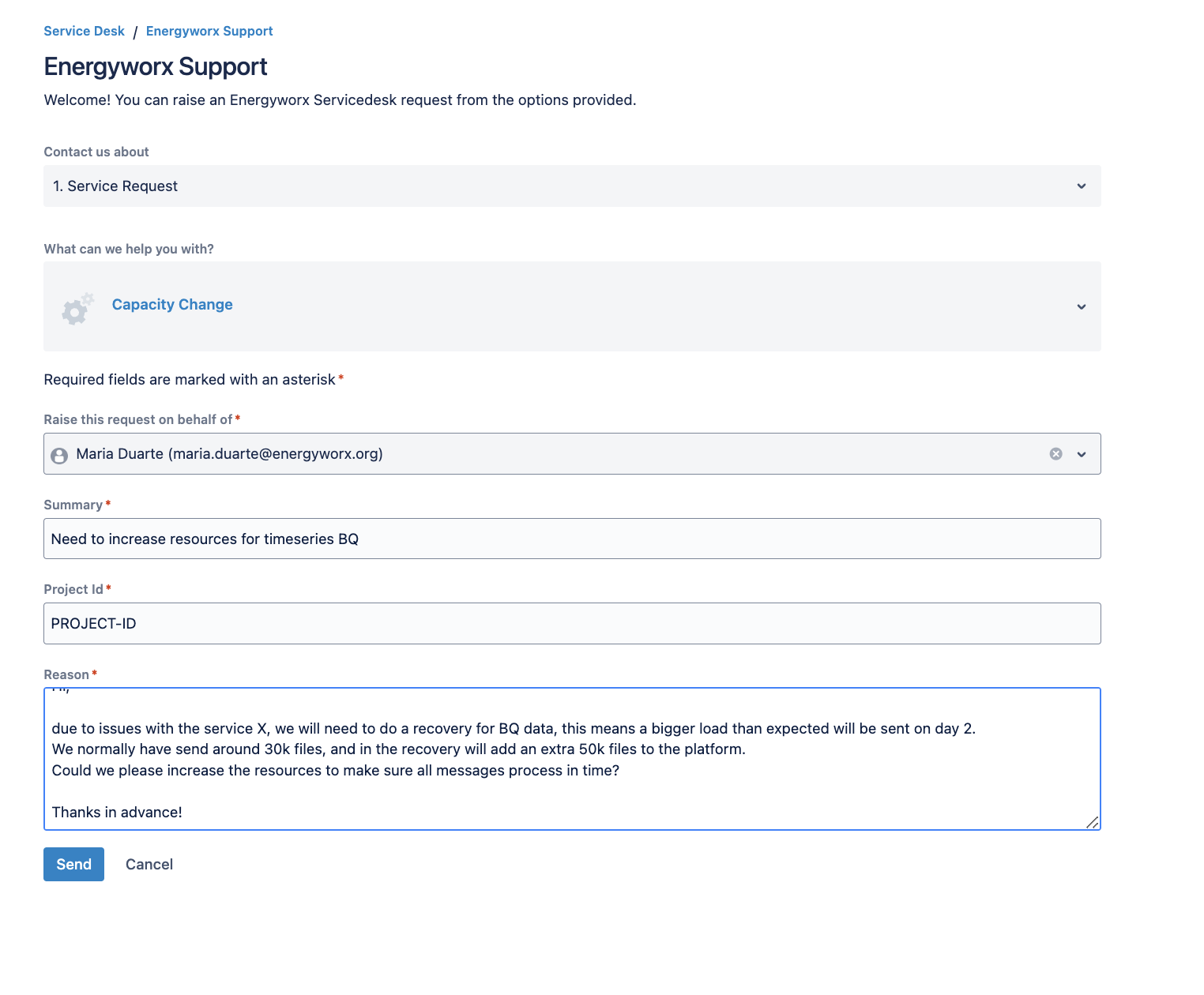Select the 1. Service Request option text
Viewport: 1204px width, 995px height.
[x=115, y=186]
